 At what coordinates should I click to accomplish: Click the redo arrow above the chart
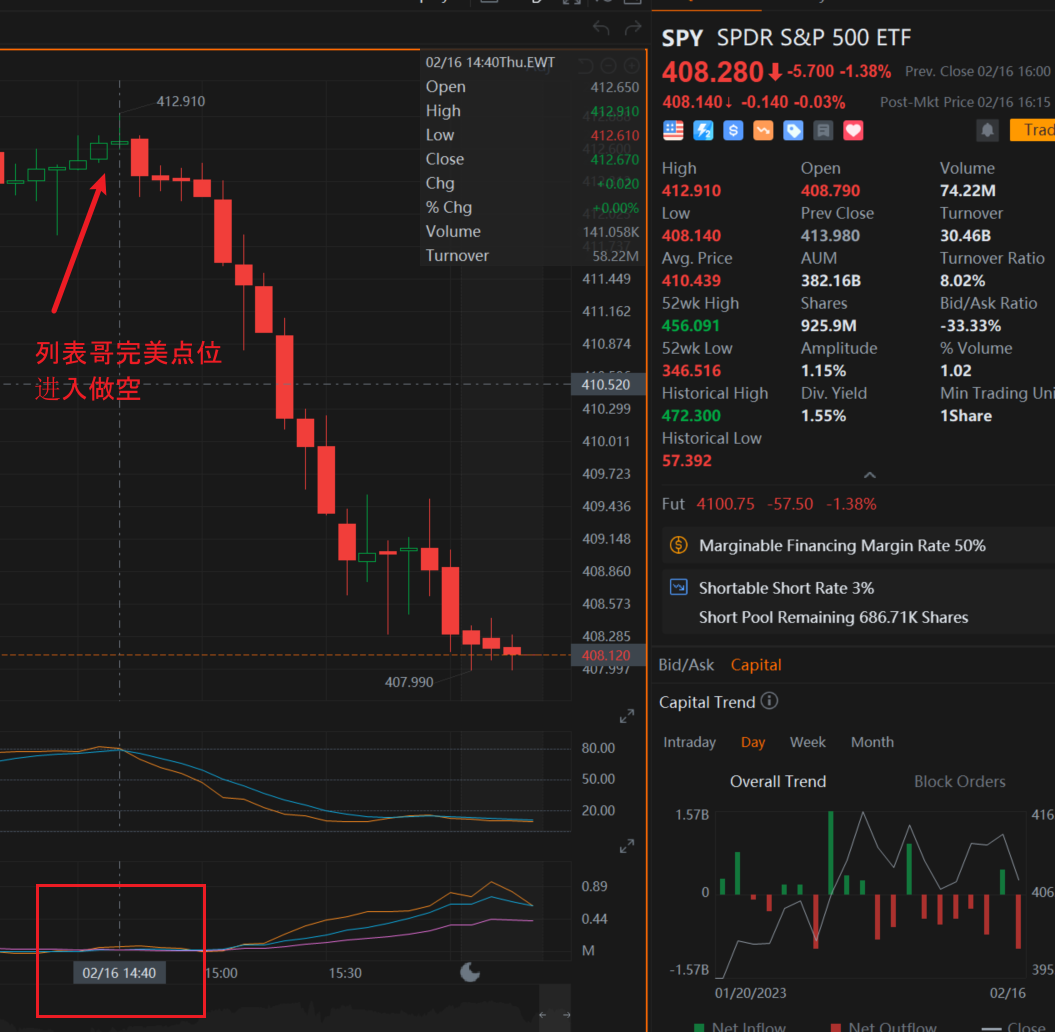[x=633, y=28]
